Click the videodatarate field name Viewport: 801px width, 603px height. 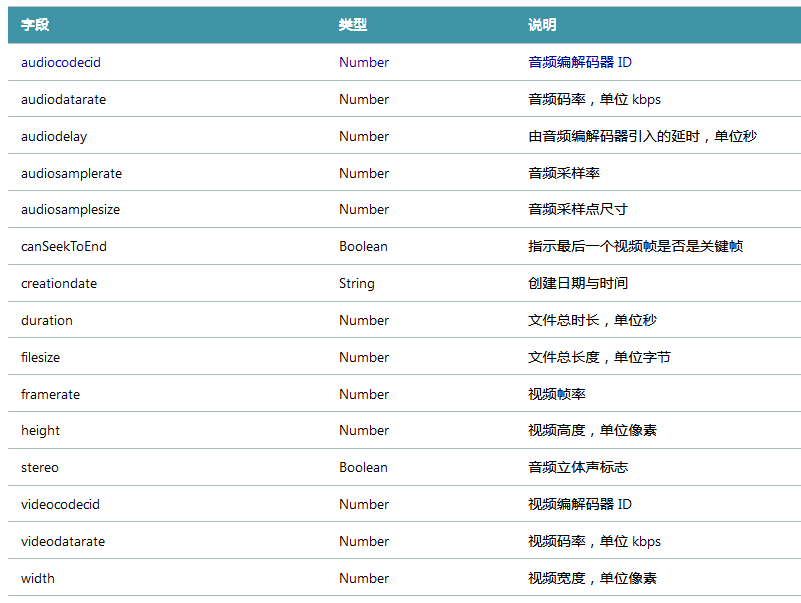pyautogui.click(x=63, y=541)
